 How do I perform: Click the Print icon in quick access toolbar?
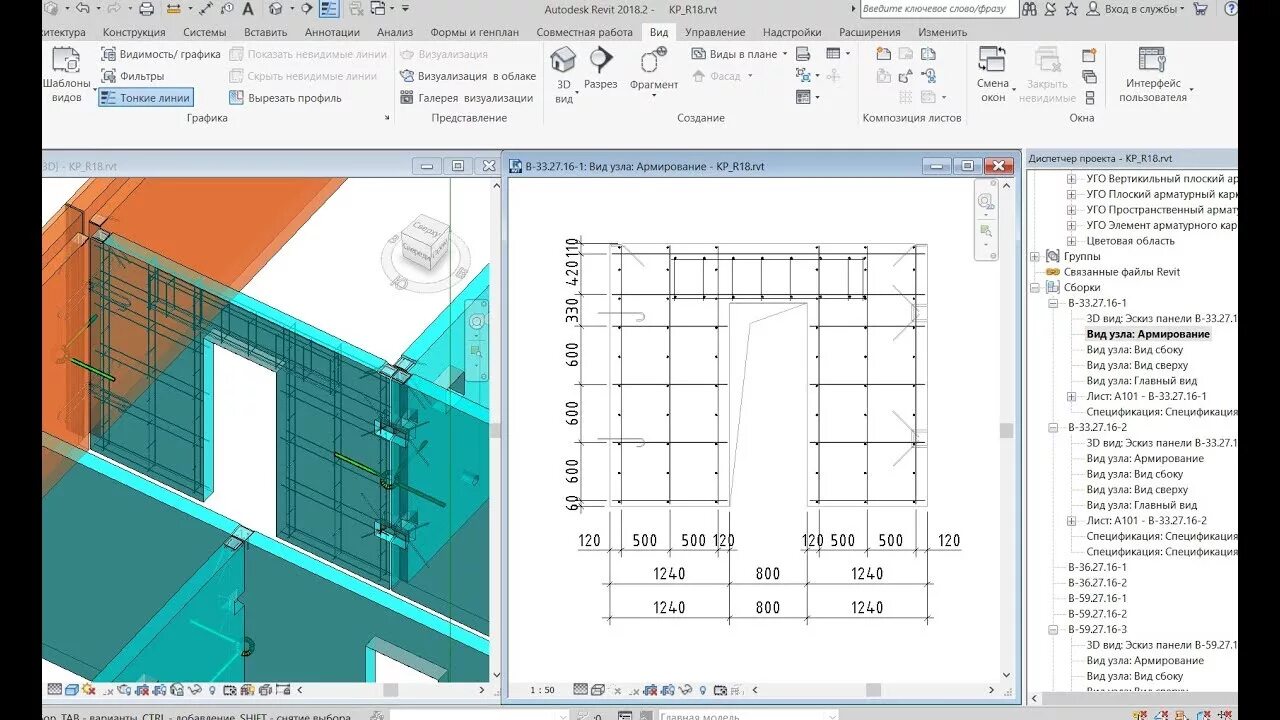147,9
